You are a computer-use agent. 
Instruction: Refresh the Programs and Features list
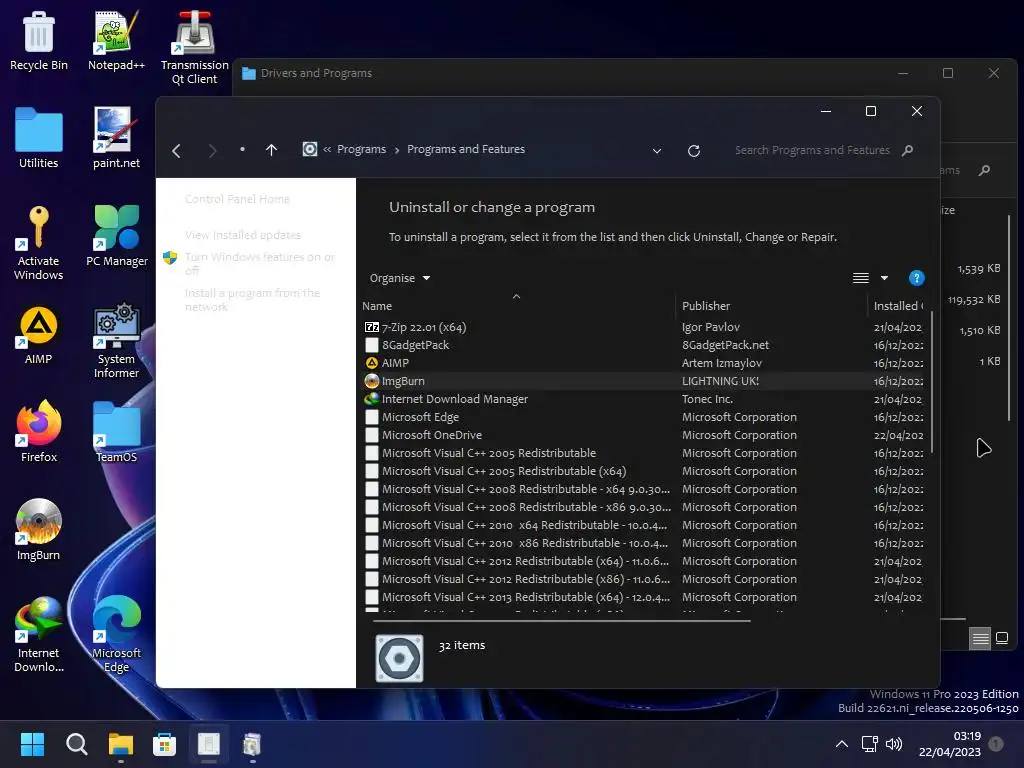tap(694, 151)
